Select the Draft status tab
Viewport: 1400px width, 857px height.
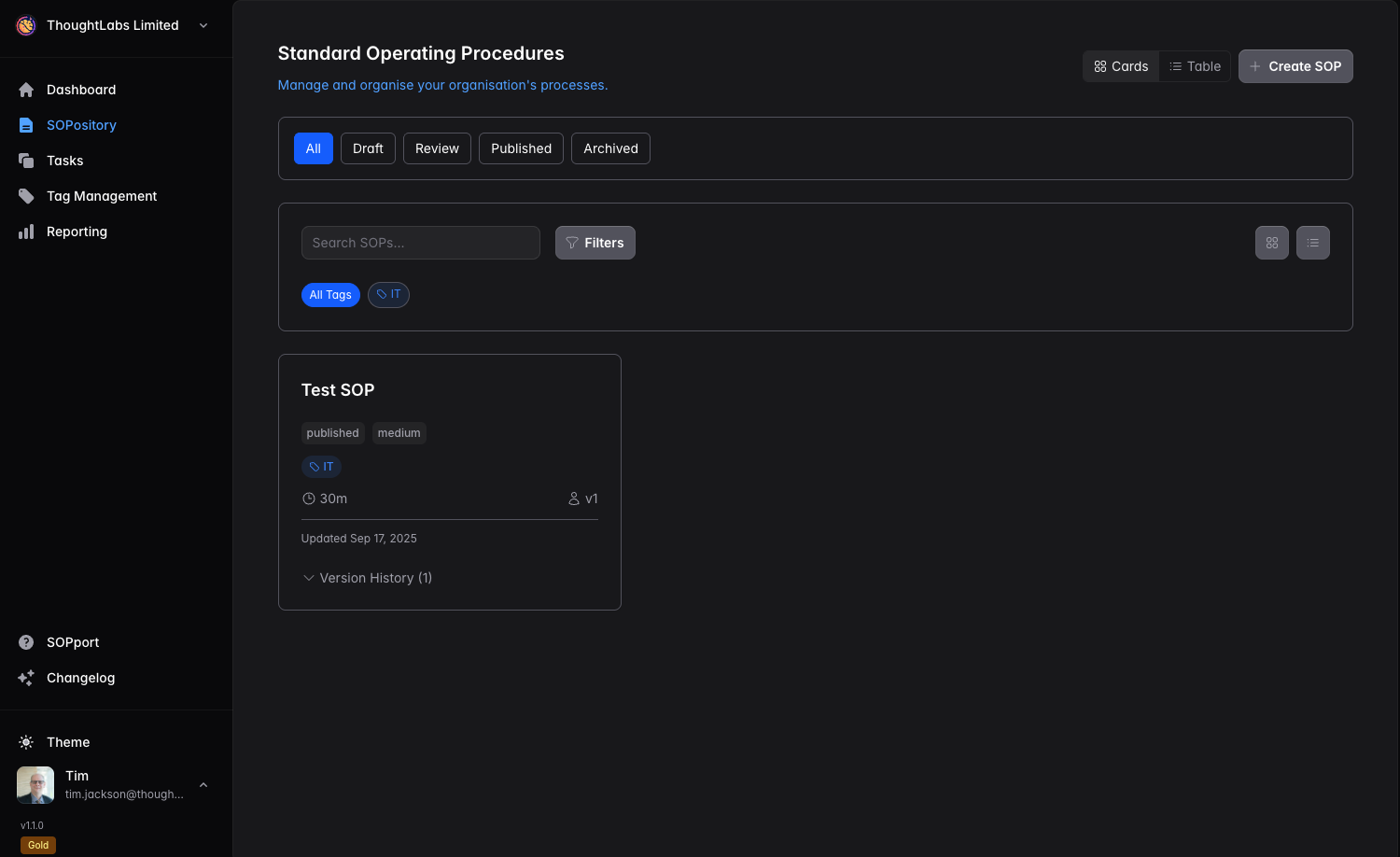[368, 148]
